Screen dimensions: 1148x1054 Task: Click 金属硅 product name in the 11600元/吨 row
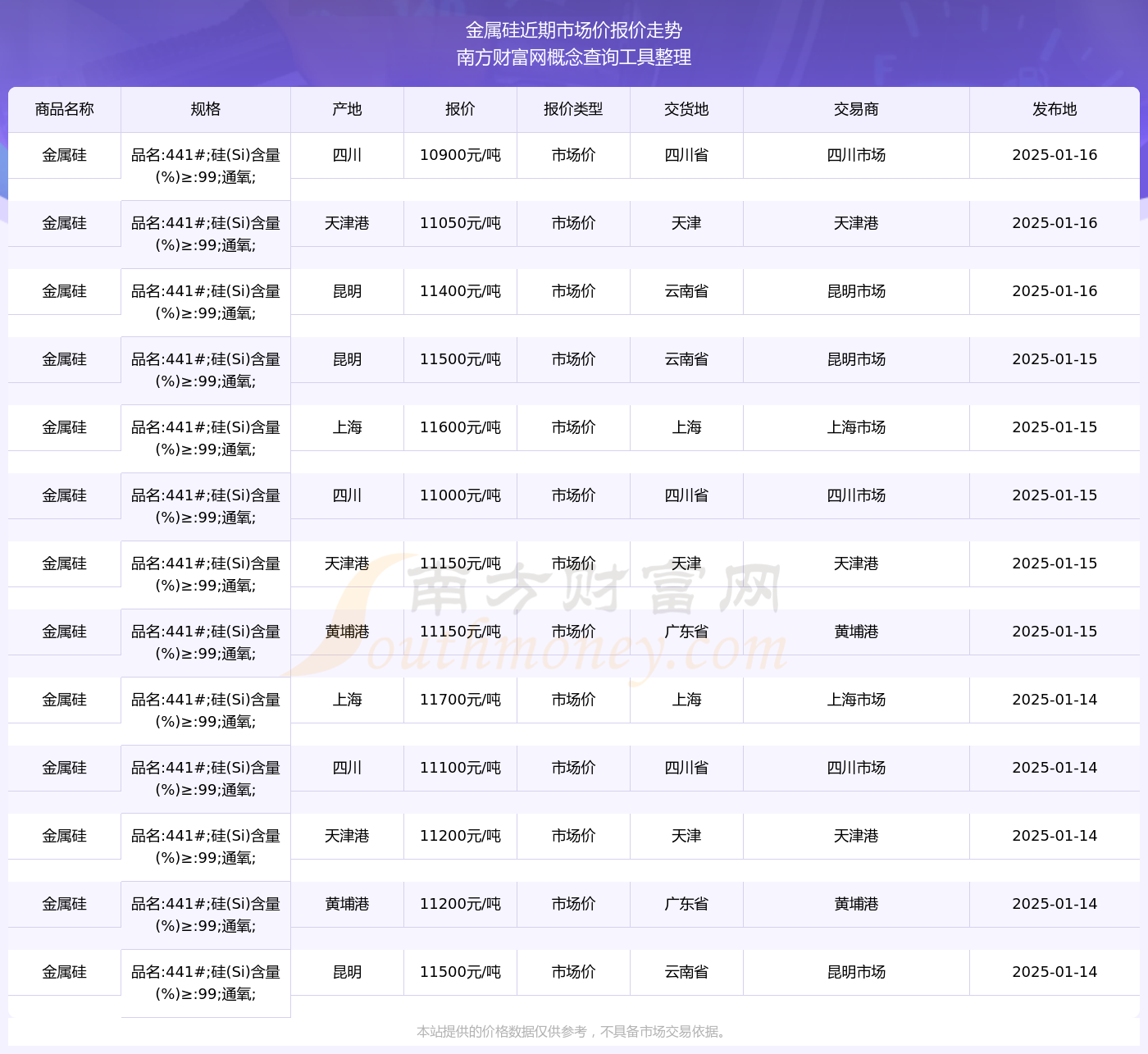pos(65,427)
